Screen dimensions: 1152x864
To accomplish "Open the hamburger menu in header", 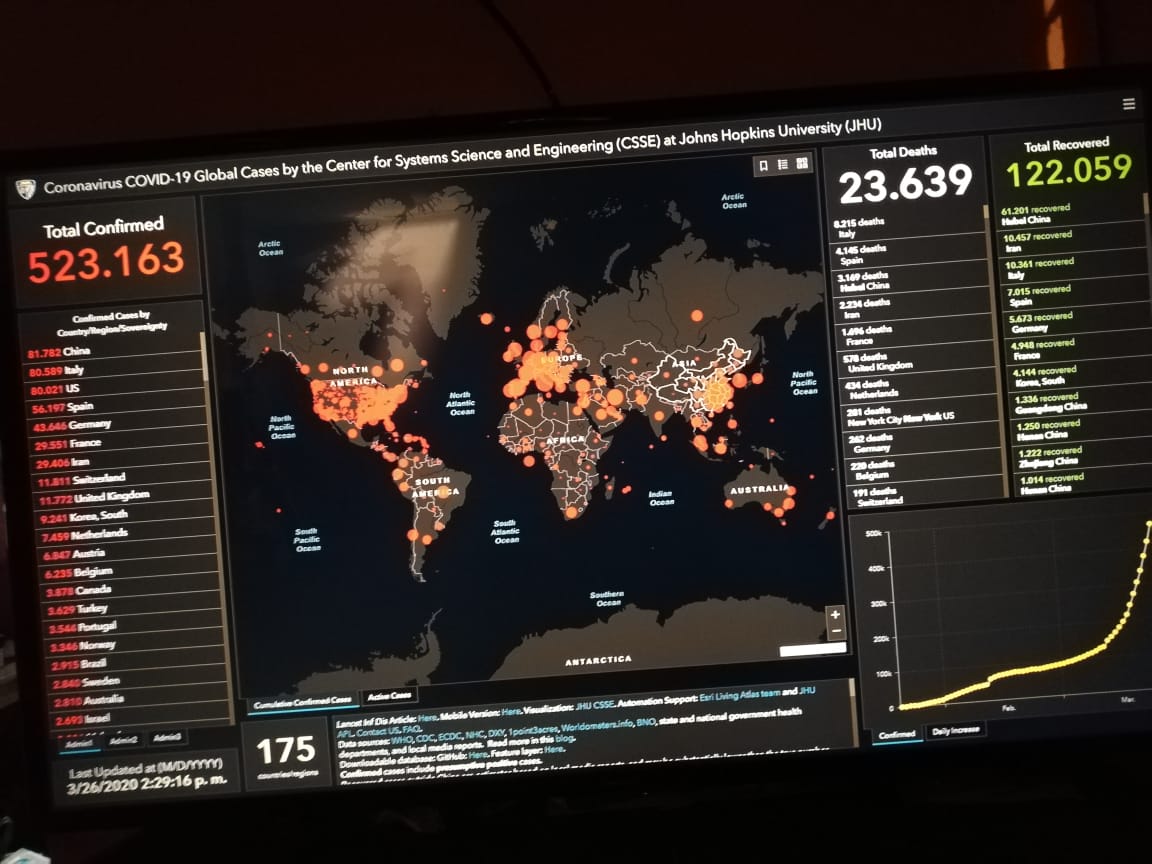I will click(x=1129, y=104).
